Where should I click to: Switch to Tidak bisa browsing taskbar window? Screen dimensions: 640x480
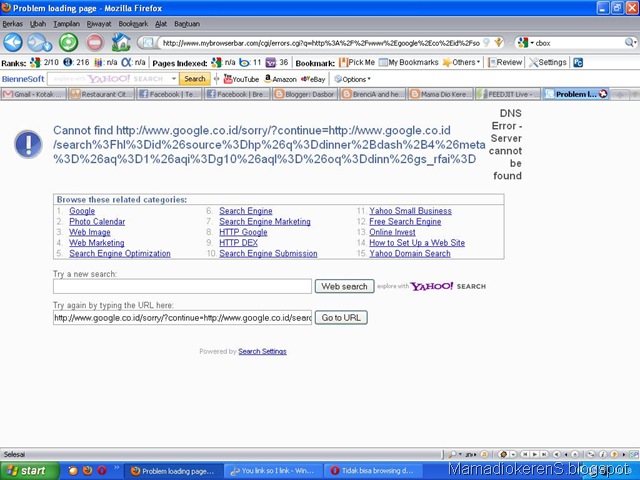[372, 471]
